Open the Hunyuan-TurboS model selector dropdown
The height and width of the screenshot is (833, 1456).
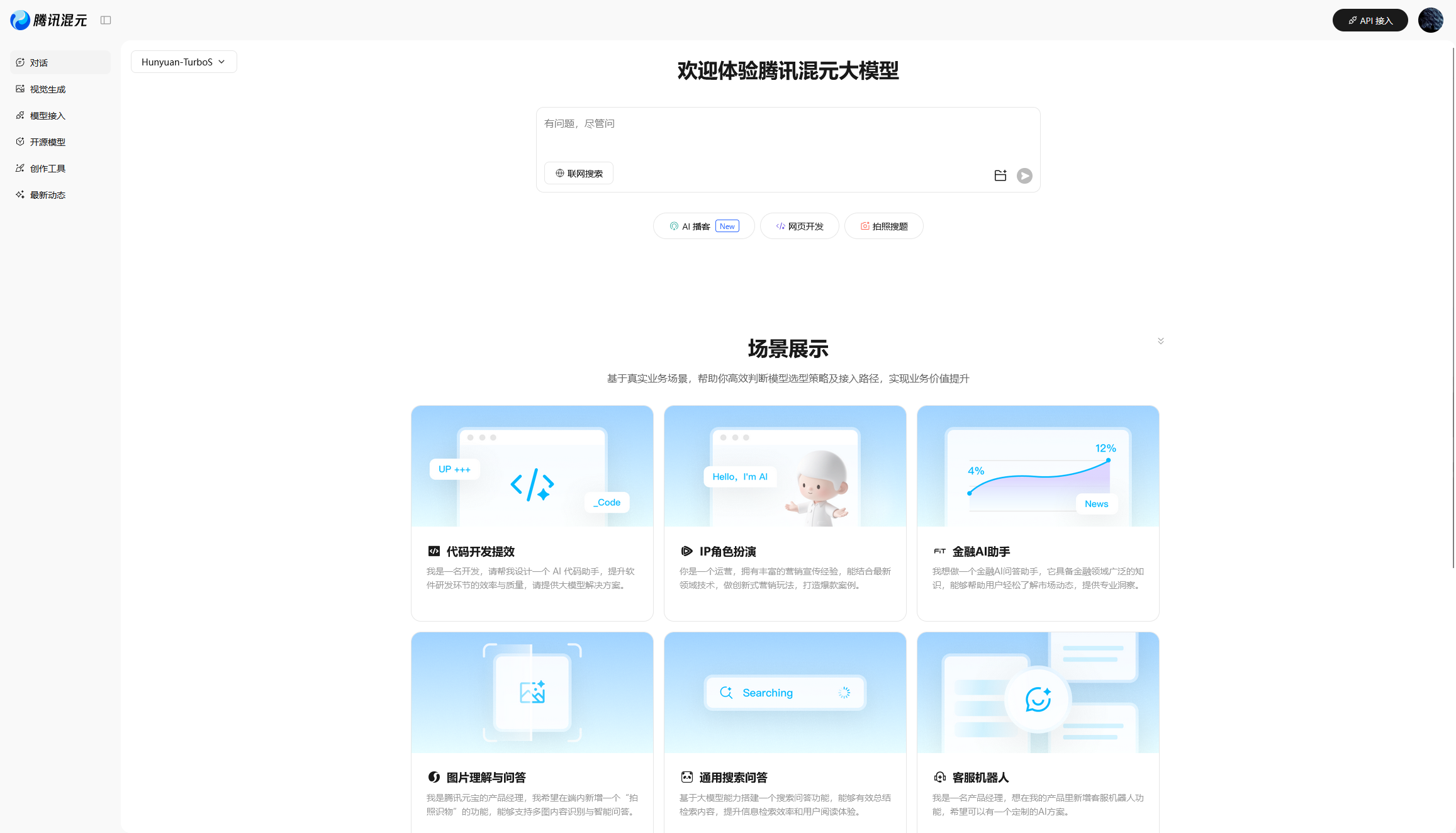[x=183, y=62]
